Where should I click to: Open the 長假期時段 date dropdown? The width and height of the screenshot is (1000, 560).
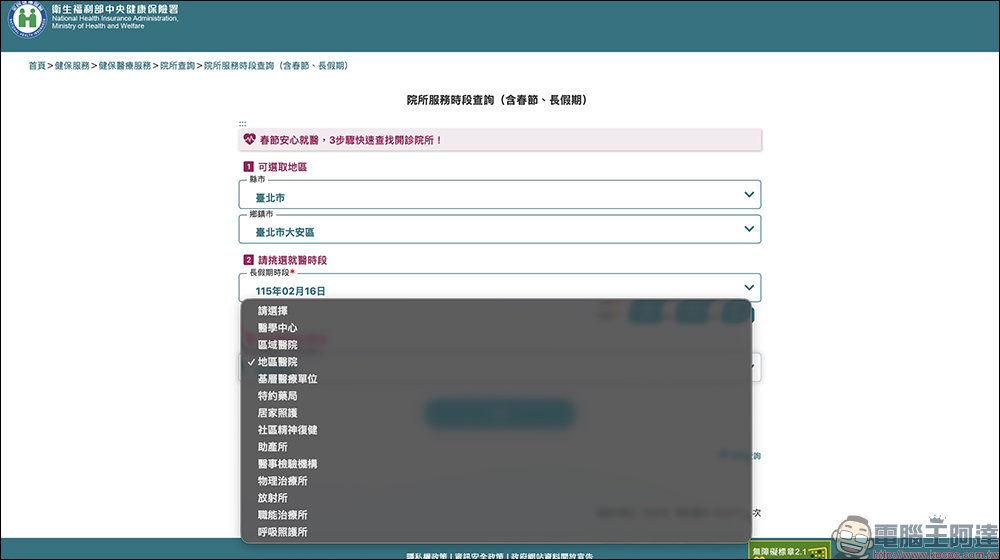point(499,288)
